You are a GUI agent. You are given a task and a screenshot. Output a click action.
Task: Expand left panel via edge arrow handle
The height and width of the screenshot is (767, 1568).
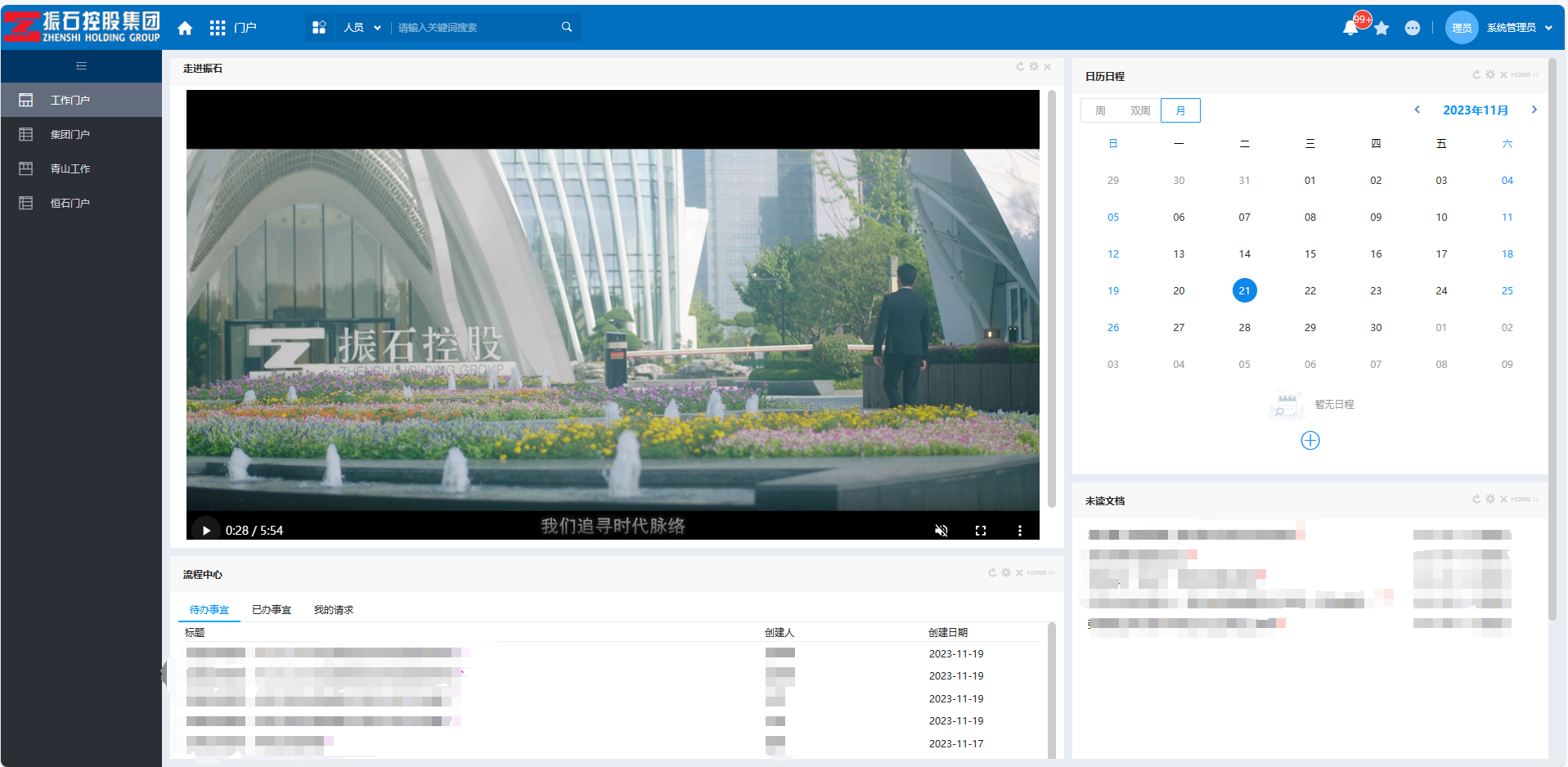click(164, 674)
